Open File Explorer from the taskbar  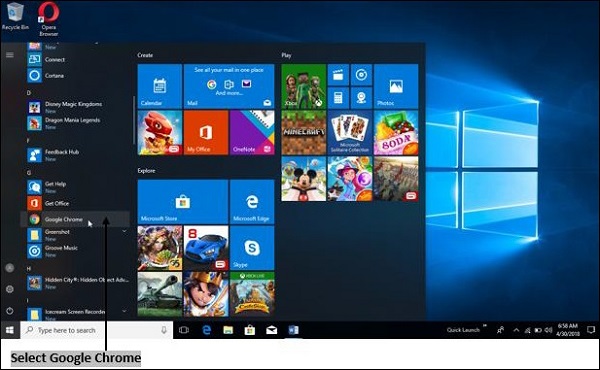coord(228,330)
